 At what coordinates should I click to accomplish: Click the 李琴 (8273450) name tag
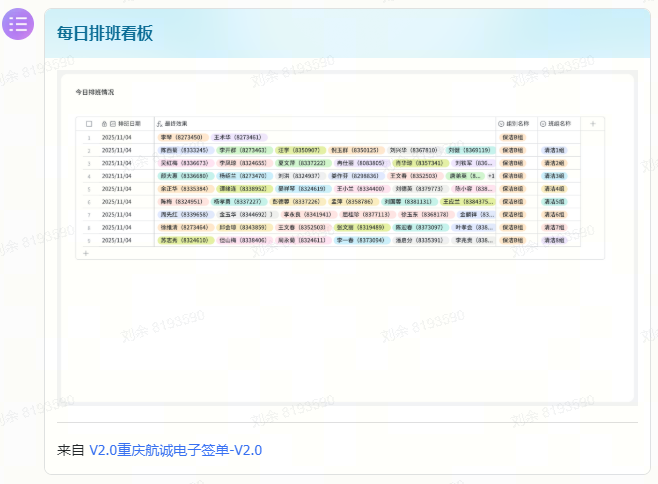182,137
